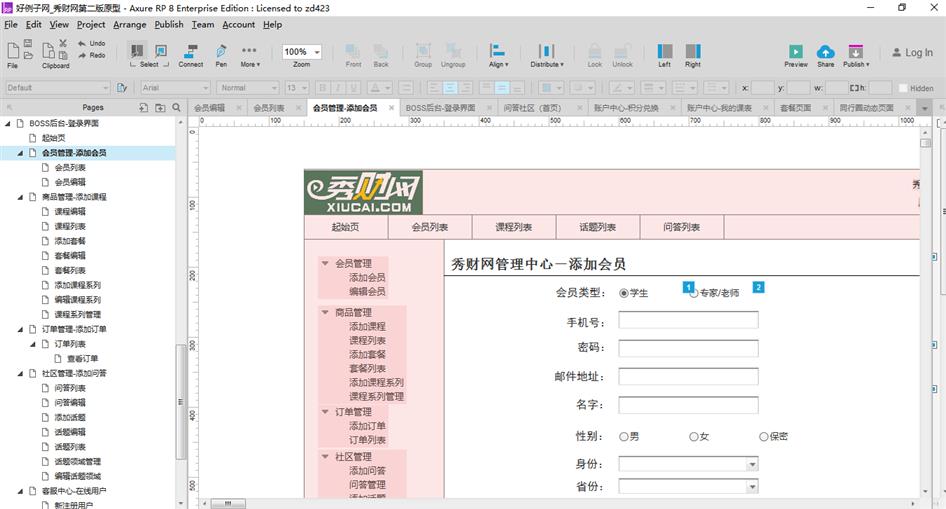Open the Team menu
946x509 pixels.
click(203, 25)
